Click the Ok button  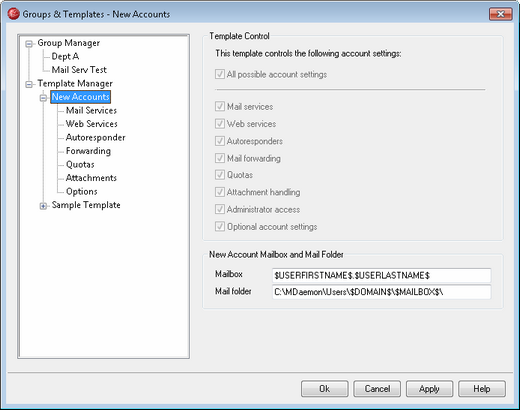point(325,389)
